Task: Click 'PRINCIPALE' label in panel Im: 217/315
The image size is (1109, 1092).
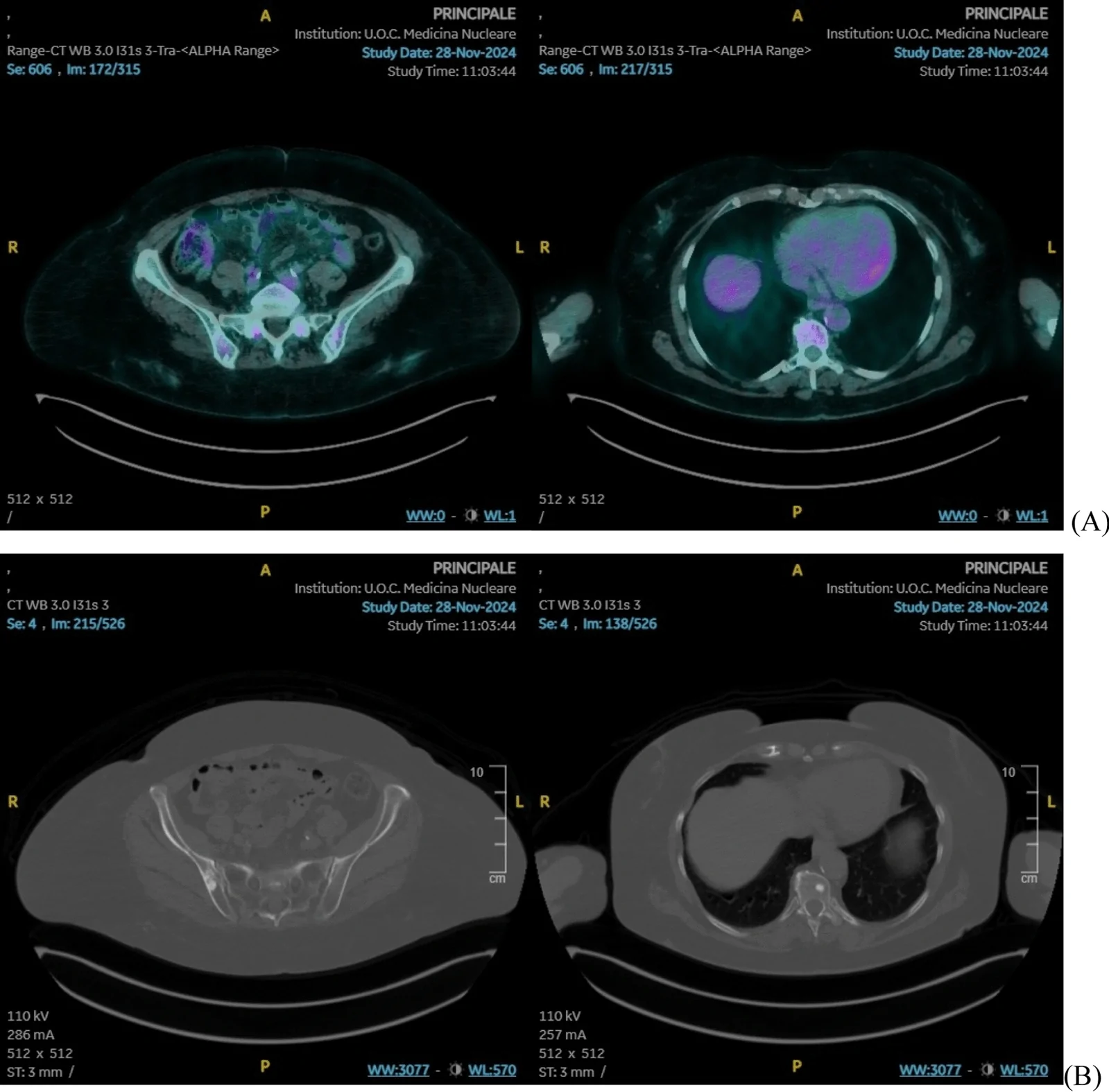Action: click(1006, 14)
